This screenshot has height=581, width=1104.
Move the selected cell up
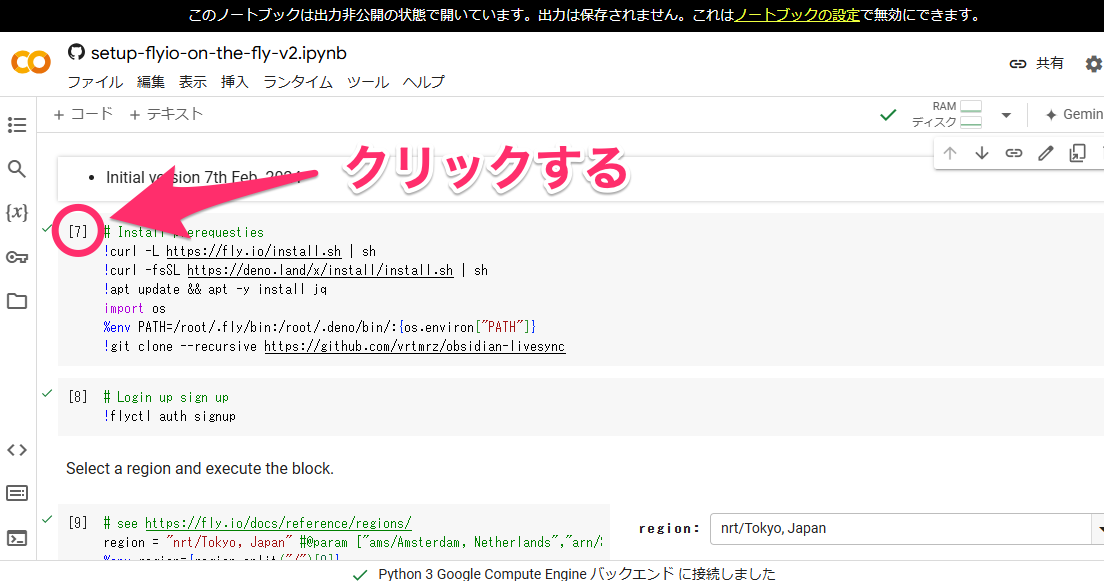(949, 152)
